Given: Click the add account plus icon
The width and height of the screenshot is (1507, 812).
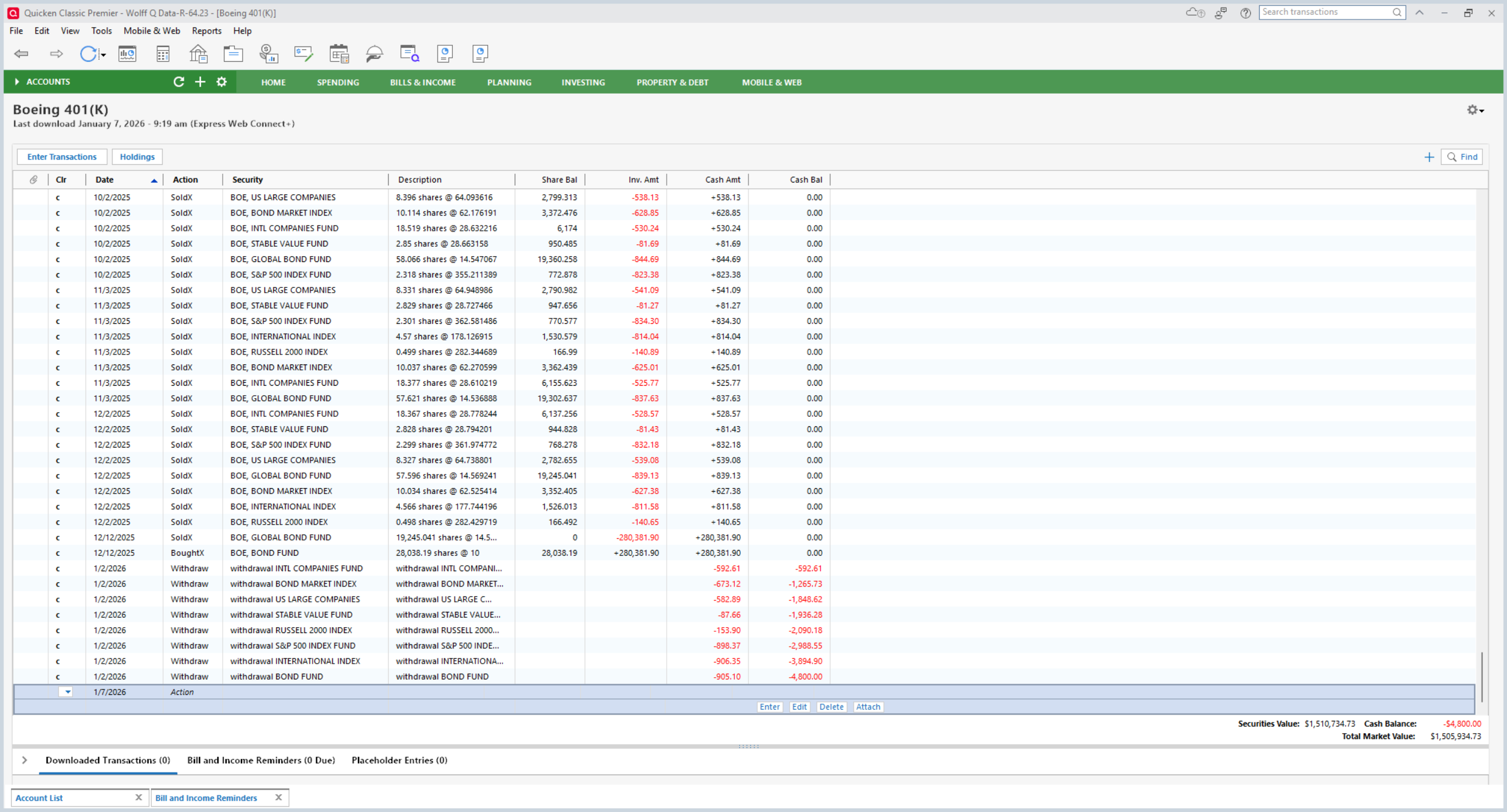Looking at the screenshot, I should pos(200,82).
